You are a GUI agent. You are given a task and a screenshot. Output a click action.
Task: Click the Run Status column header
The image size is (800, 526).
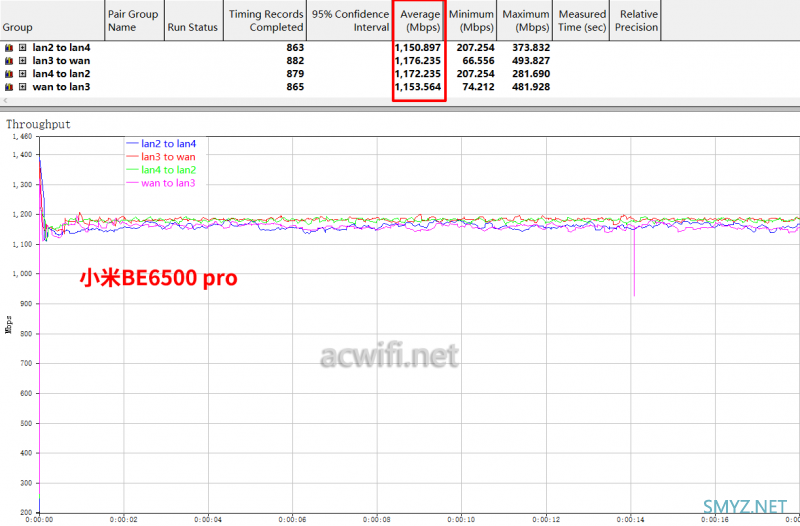[x=191, y=27]
